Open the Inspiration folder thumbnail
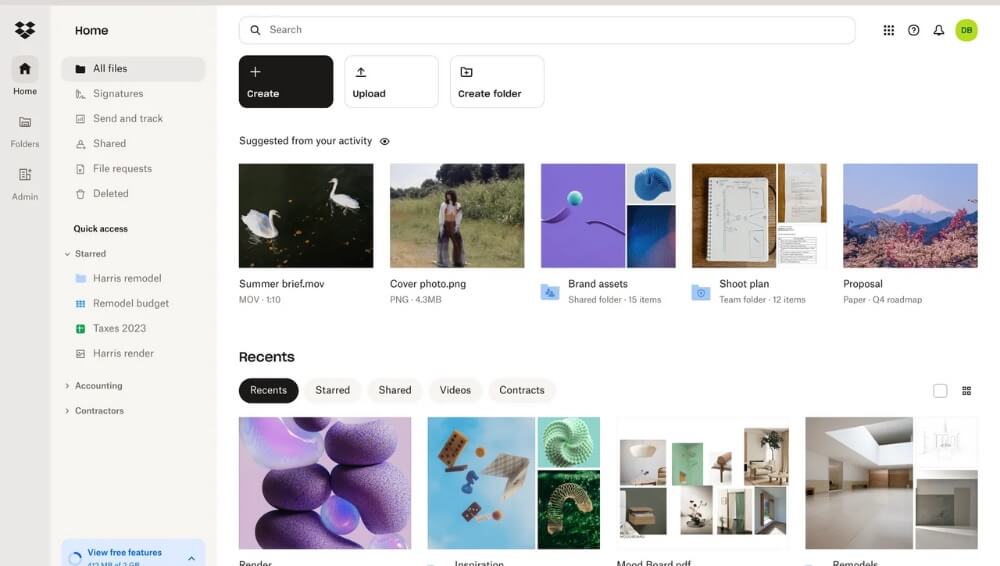 (514, 483)
